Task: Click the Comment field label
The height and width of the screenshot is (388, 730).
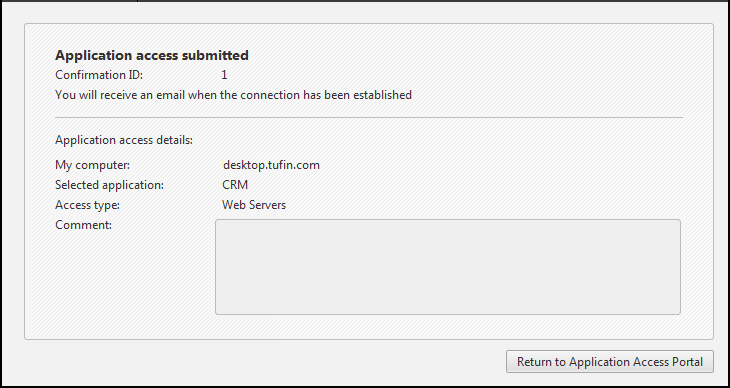Action: (83, 225)
